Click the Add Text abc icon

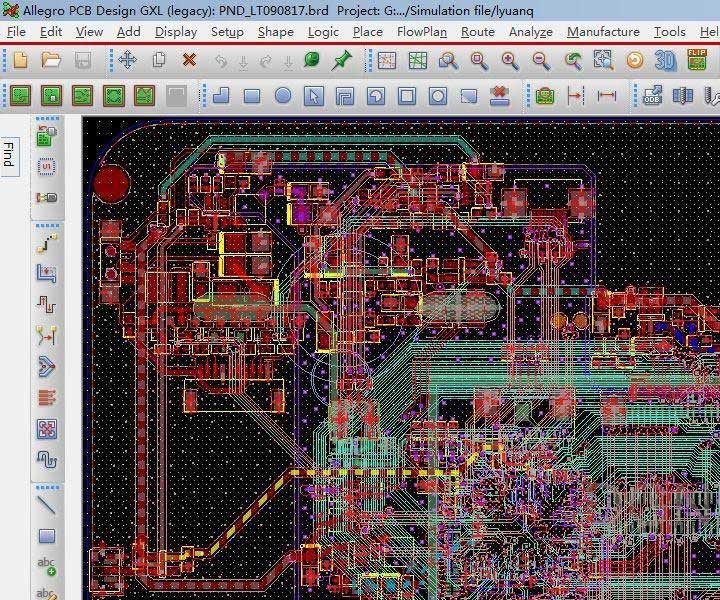pos(46,567)
